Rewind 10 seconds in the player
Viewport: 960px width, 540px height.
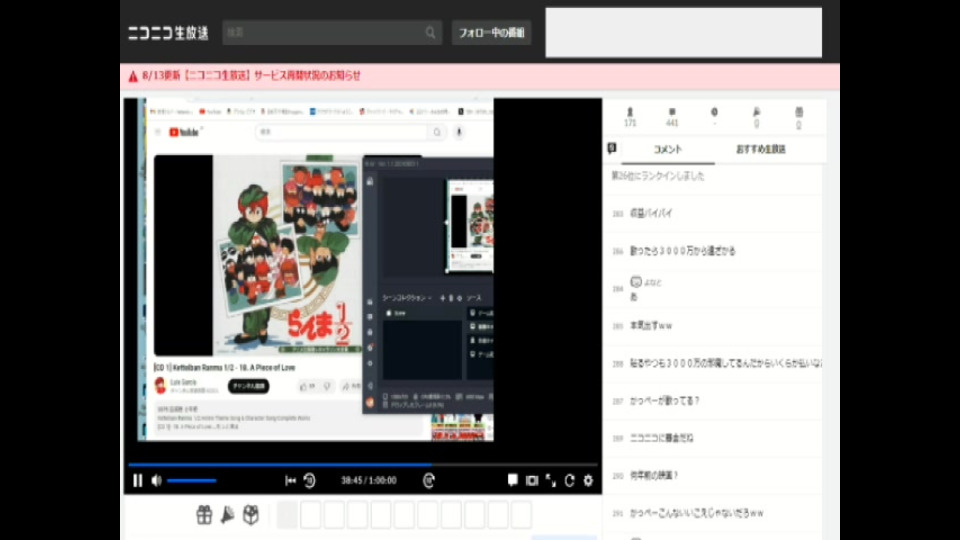click(309, 481)
